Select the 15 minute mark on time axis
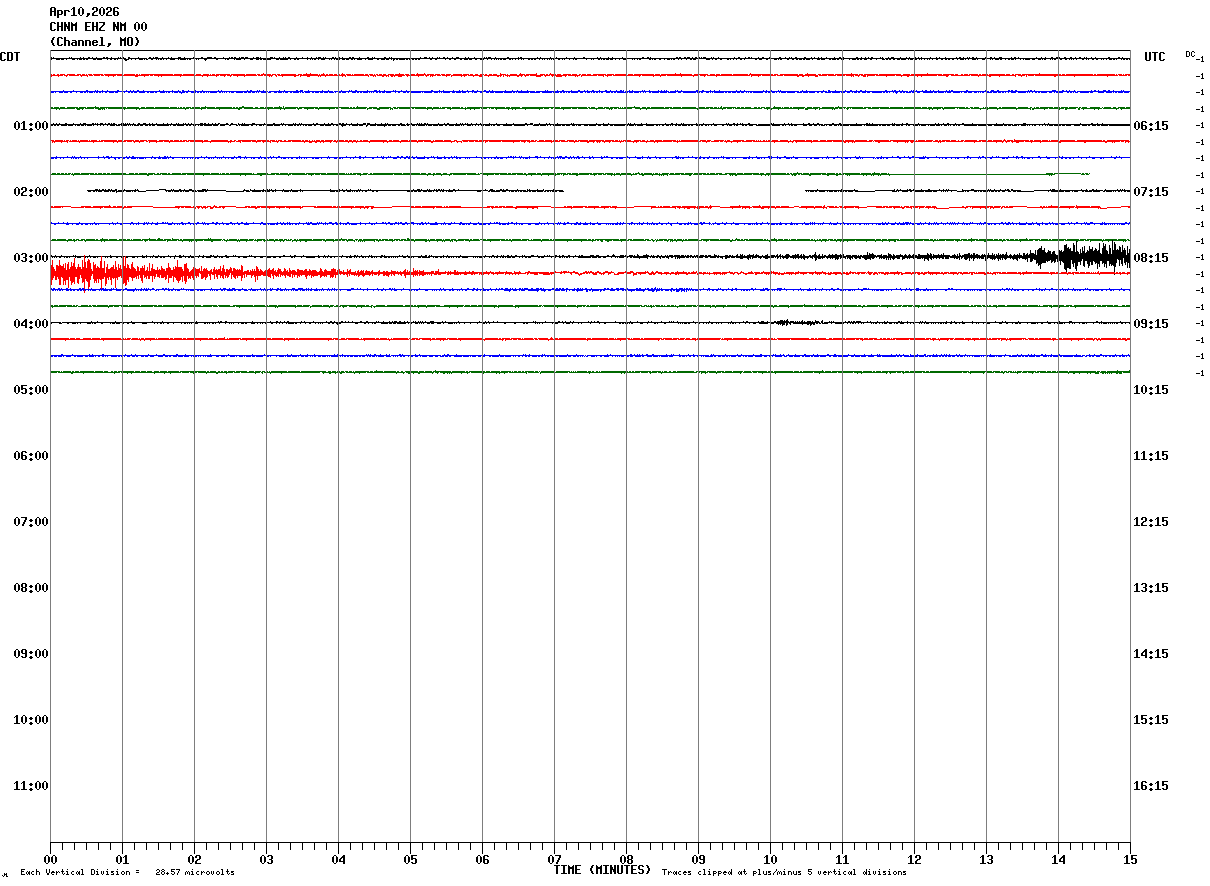Screen dimensions: 1210x886 pos(1130,859)
